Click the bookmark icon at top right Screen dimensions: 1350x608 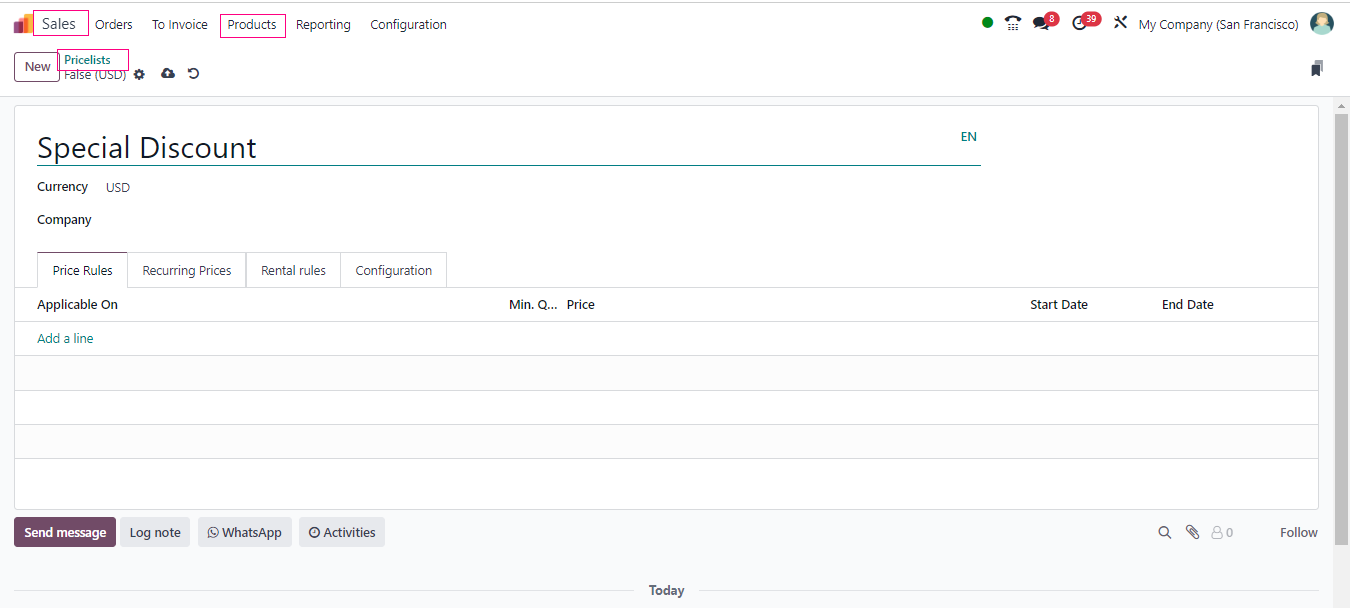point(1317,68)
